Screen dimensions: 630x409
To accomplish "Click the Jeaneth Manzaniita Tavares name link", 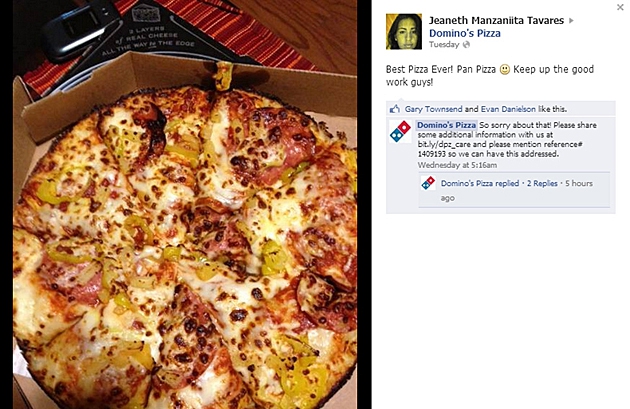I will (x=496, y=20).
